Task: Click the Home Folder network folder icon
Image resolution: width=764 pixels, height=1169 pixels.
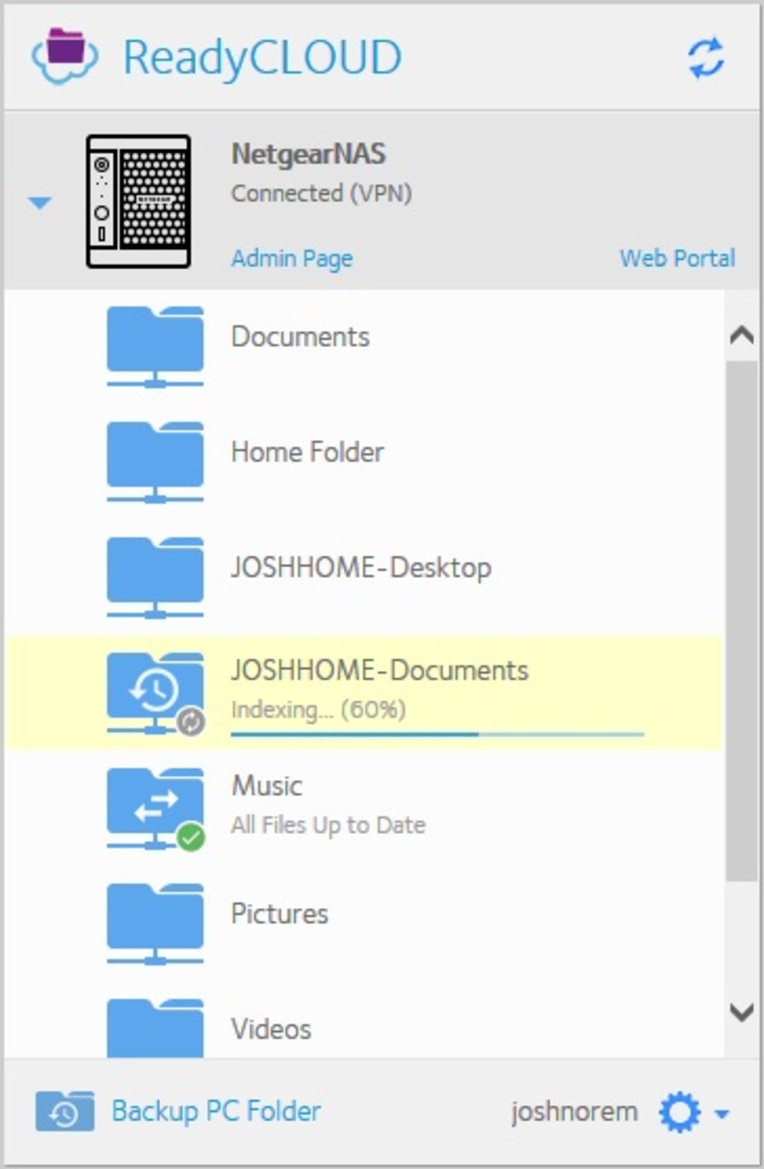Action: click(155, 462)
